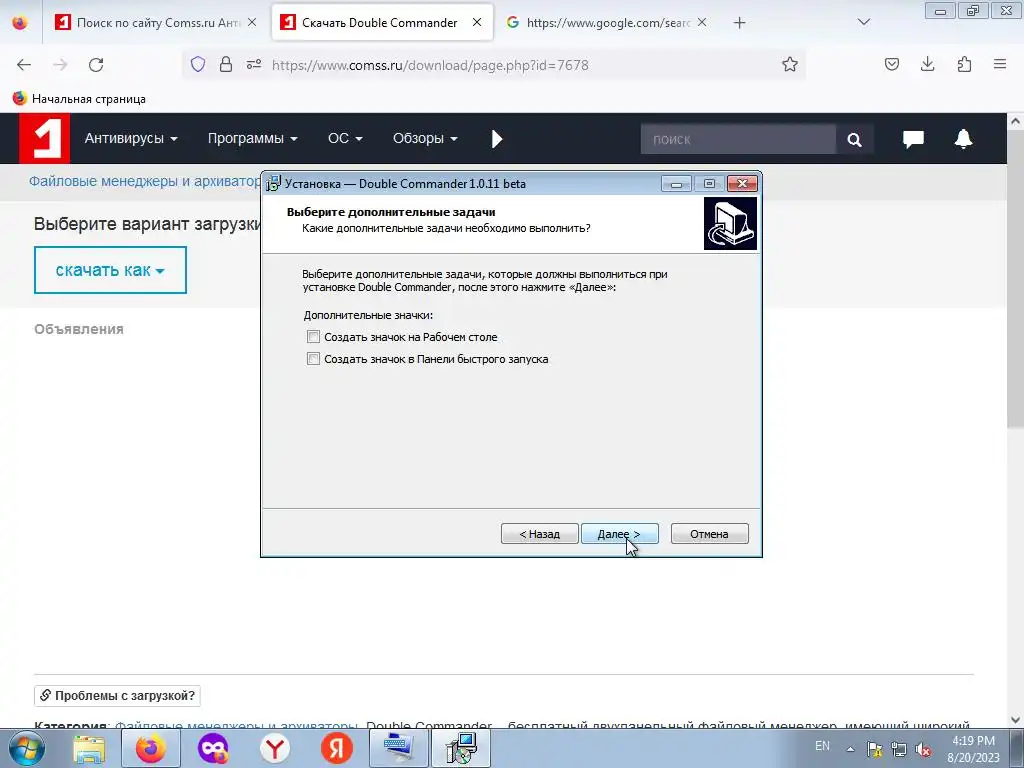
Task: Click the Firefox taskbar icon
Action: (x=151, y=748)
